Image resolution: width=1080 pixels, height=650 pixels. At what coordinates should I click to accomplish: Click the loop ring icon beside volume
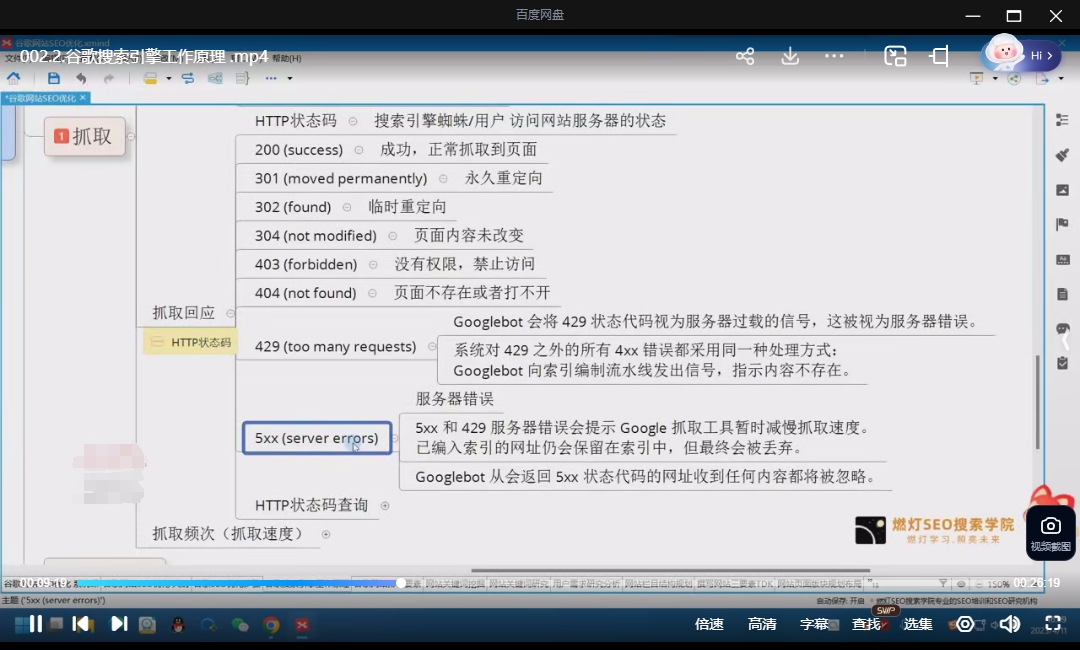(965, 624)
